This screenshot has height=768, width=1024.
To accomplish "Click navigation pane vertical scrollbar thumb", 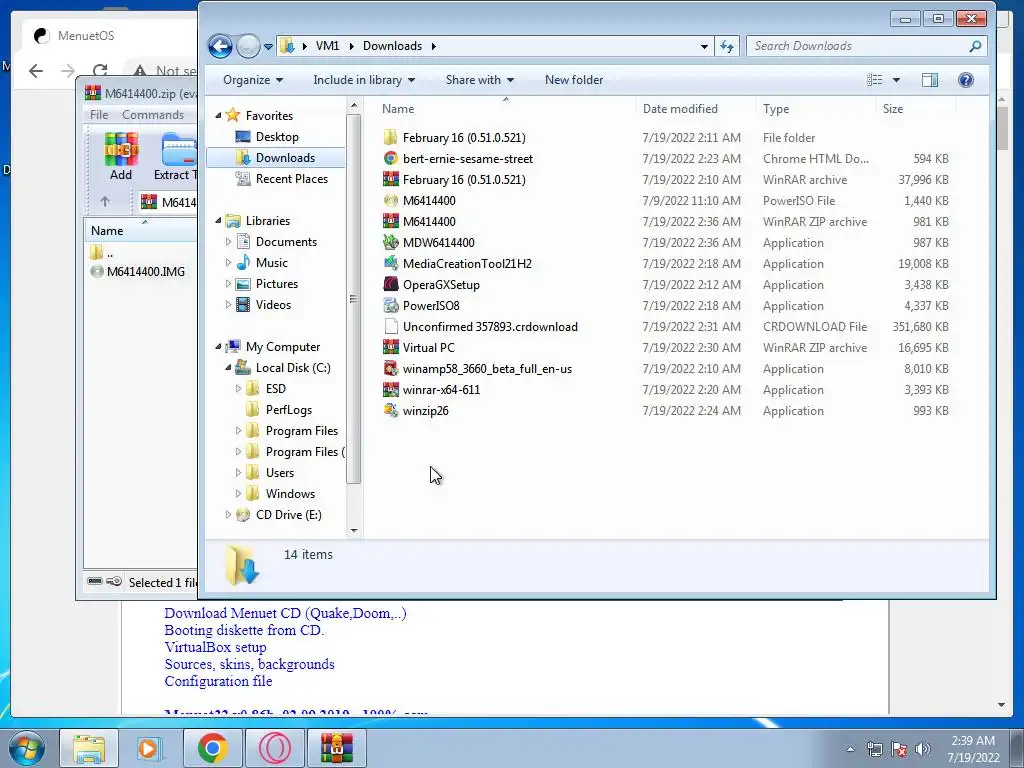I will point(353,299).
